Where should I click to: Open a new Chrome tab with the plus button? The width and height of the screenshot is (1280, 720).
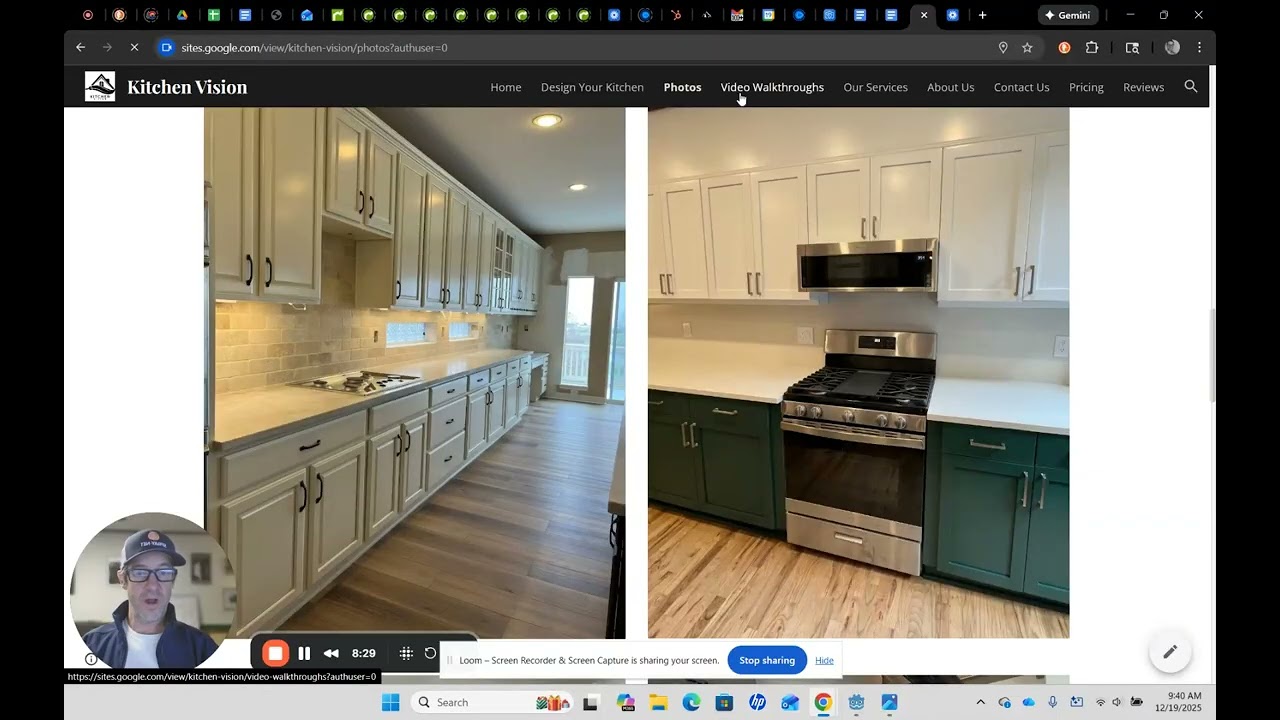[x=982, y=15]
